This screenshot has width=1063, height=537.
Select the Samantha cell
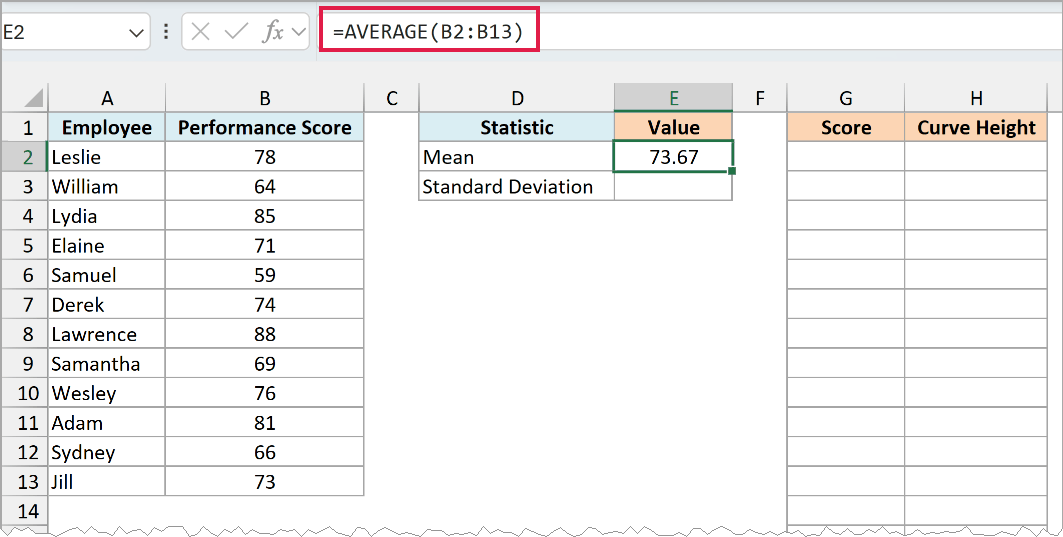coord(106,363)
